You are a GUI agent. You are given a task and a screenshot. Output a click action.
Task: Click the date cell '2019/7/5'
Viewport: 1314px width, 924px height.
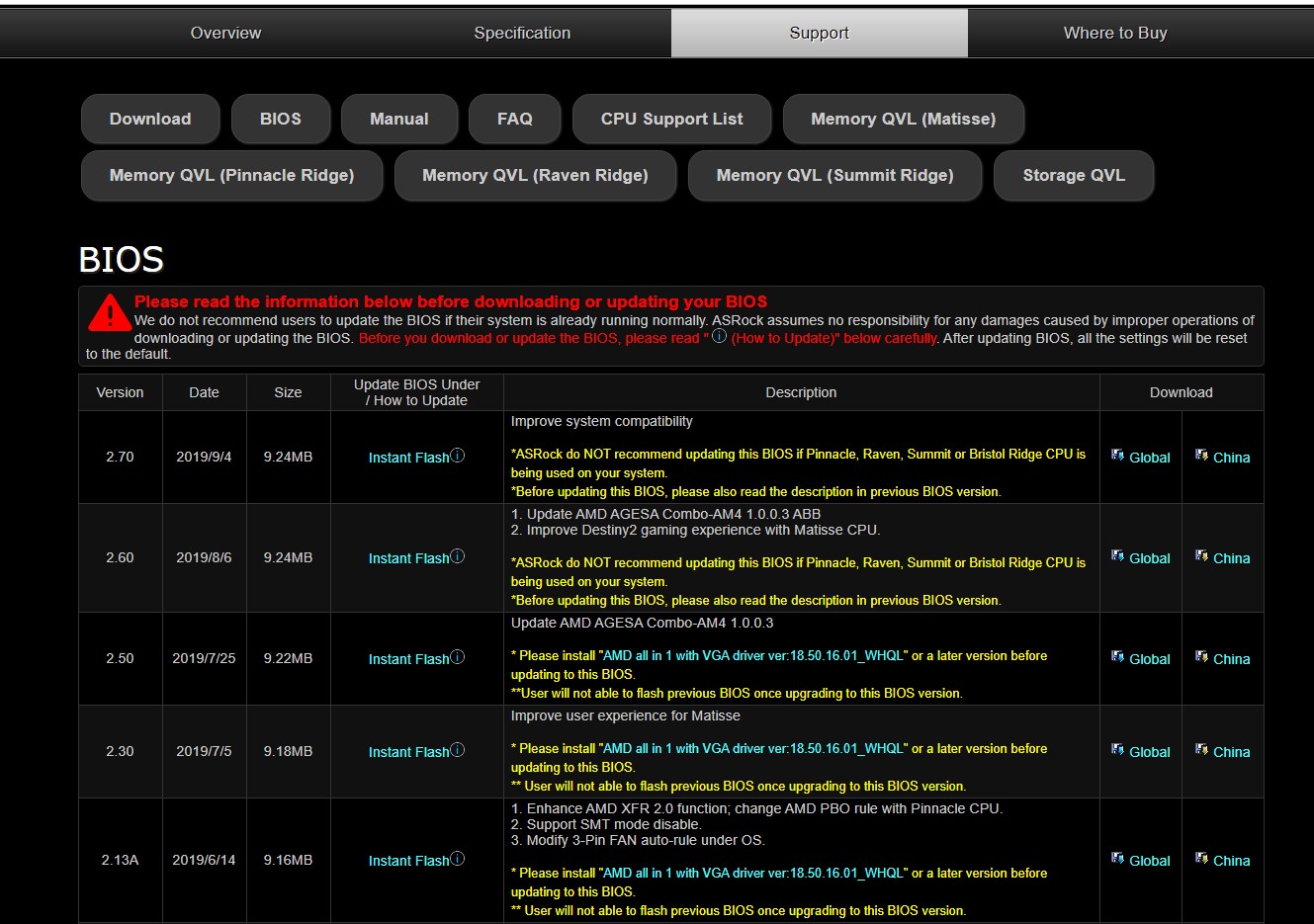(204, 751)
